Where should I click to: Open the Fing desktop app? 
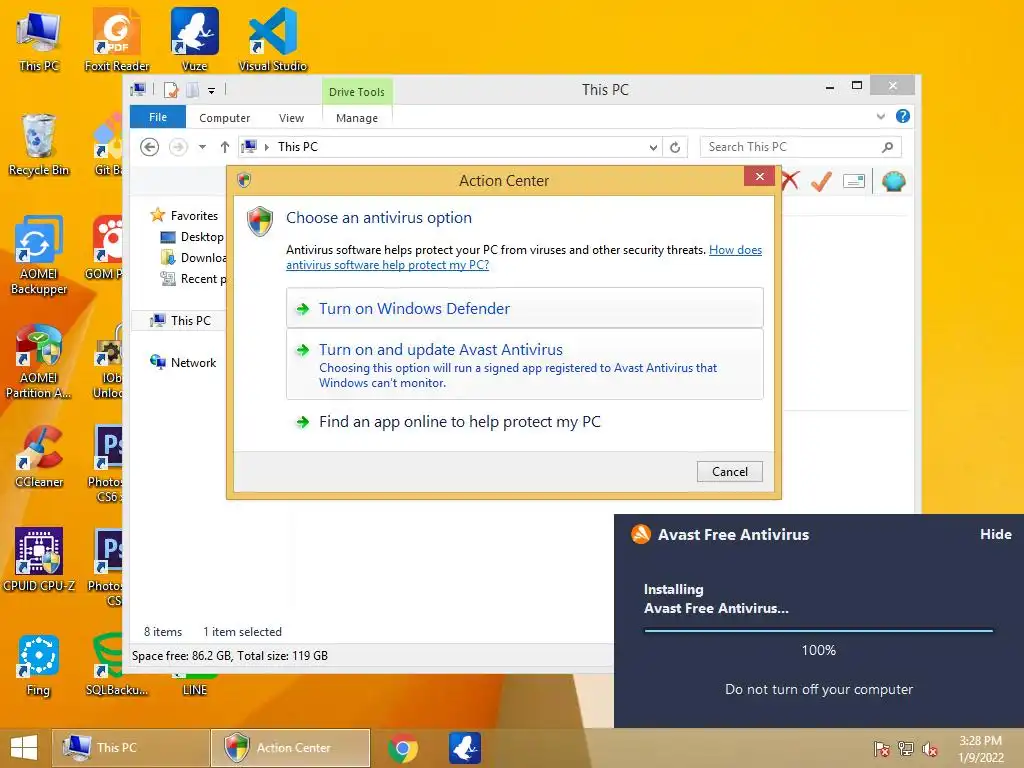39,665
